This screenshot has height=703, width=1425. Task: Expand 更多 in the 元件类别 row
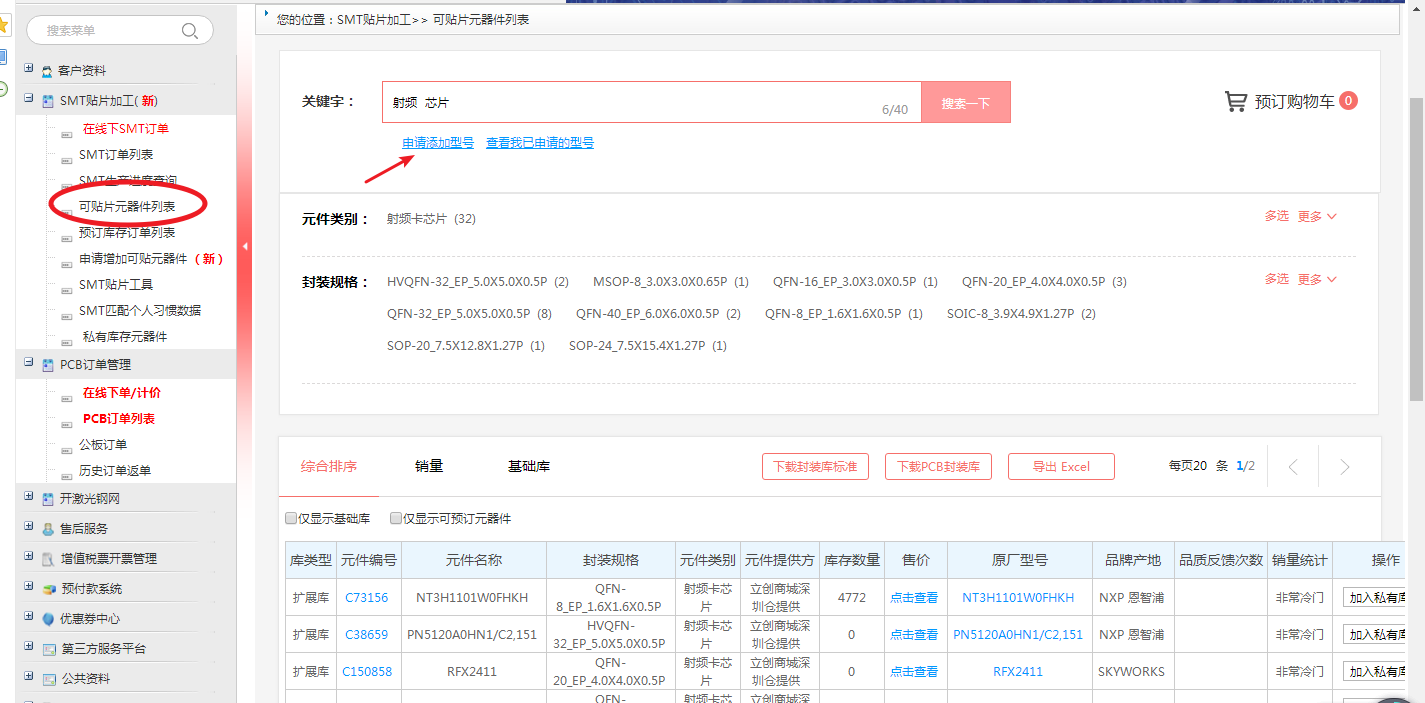1317,216
